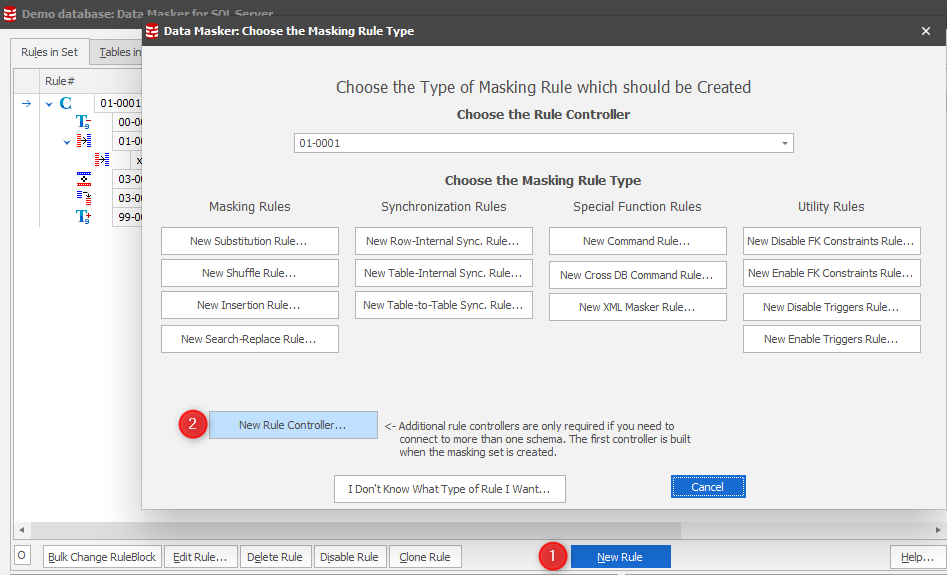Click the substitution rule icon on row 01-00
The width and height of the screenshot is (947, 575).
[84, 141]
